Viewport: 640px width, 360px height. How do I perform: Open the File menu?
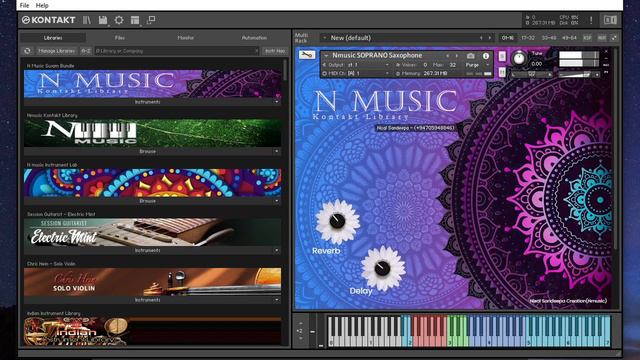coord(24,5)
